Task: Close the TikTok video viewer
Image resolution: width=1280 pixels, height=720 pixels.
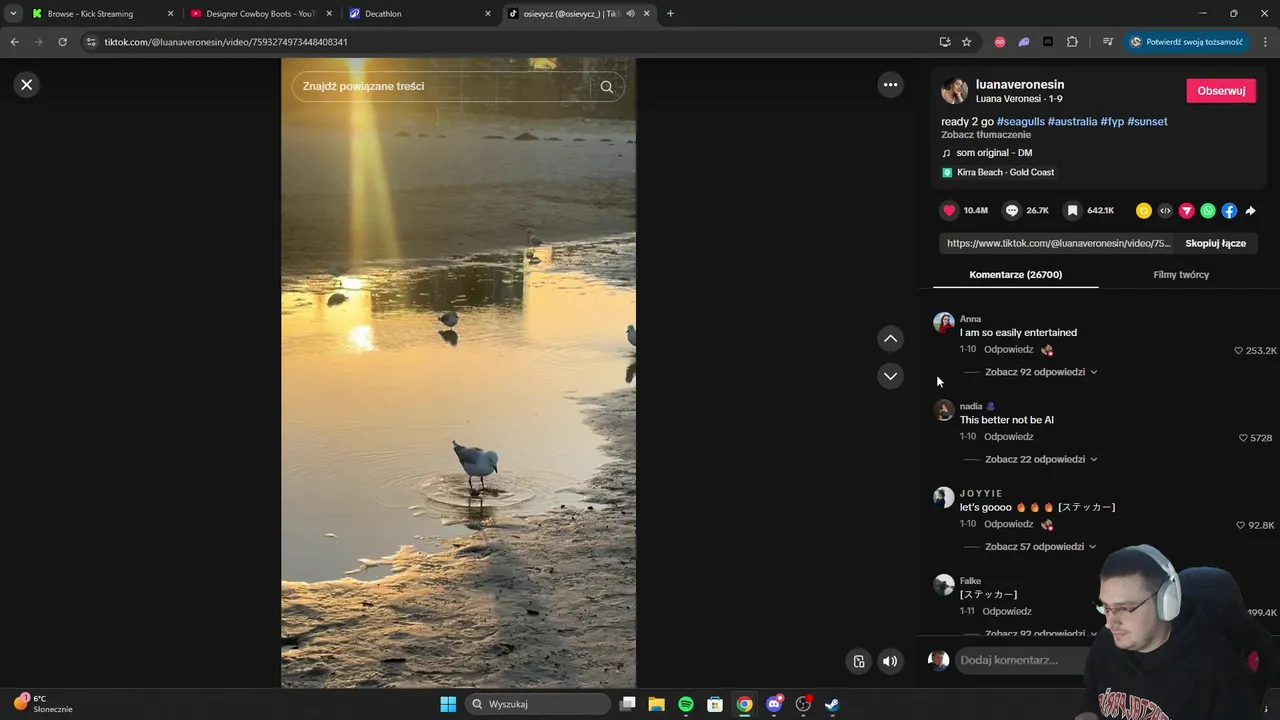Action: pyautogui.click(x=27, y=85)
